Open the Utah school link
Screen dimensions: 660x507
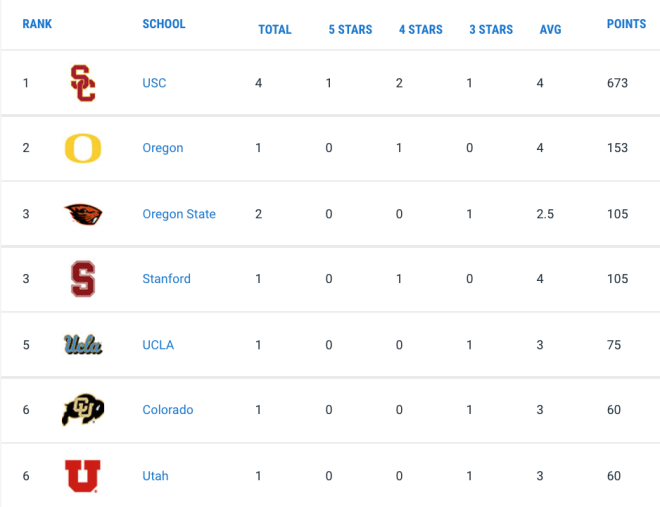tap(155, 476)
